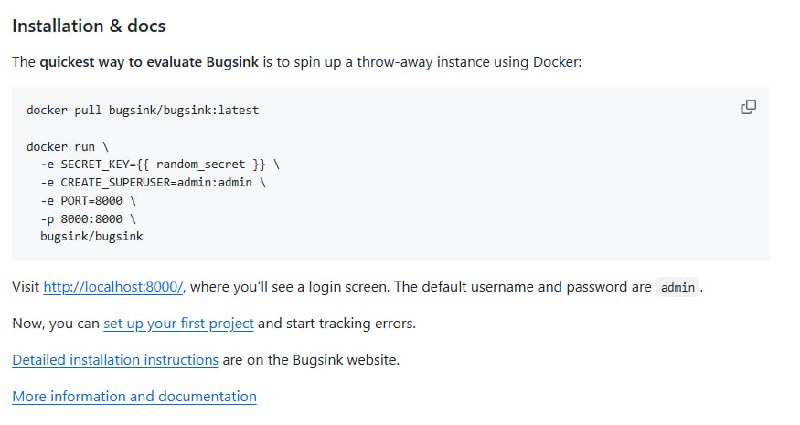Open the http://localhost:8000/ link
This screenshot has height=425, width=800.
click(x=114, y=287)
